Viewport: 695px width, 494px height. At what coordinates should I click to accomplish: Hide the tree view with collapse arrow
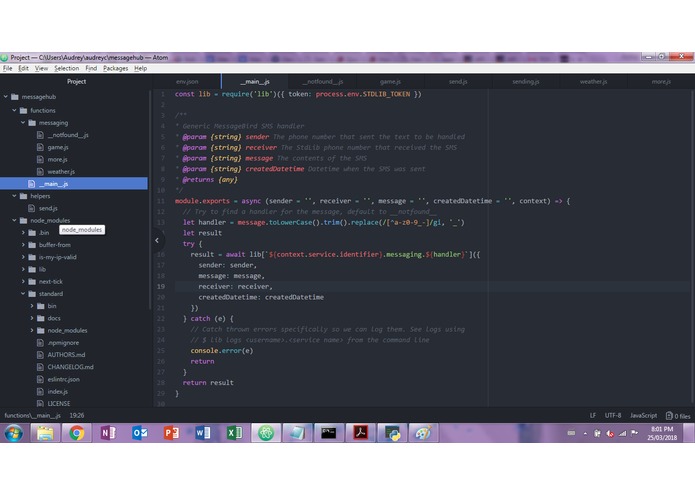point(157,241)
